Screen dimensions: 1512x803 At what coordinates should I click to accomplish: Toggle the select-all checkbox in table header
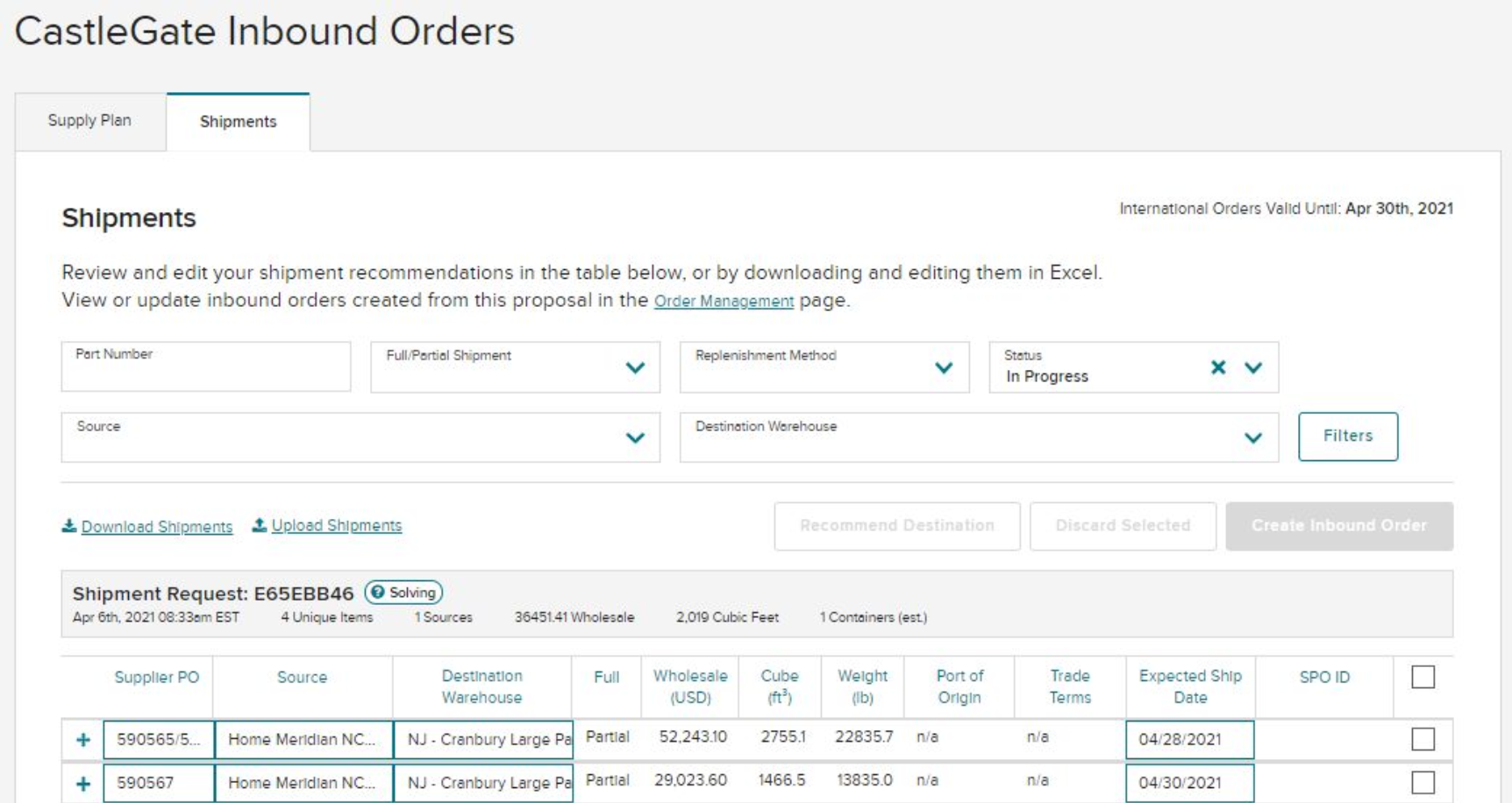tap(1423, 677)
